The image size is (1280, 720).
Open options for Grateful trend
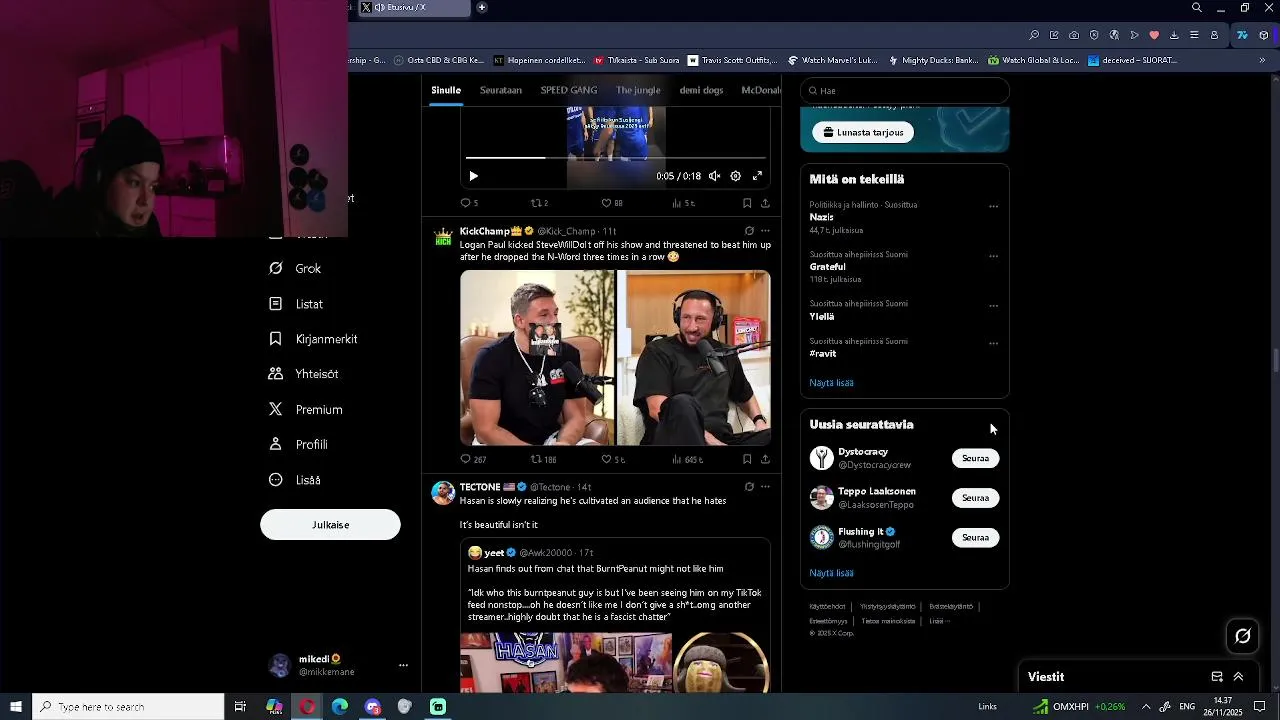993,256
